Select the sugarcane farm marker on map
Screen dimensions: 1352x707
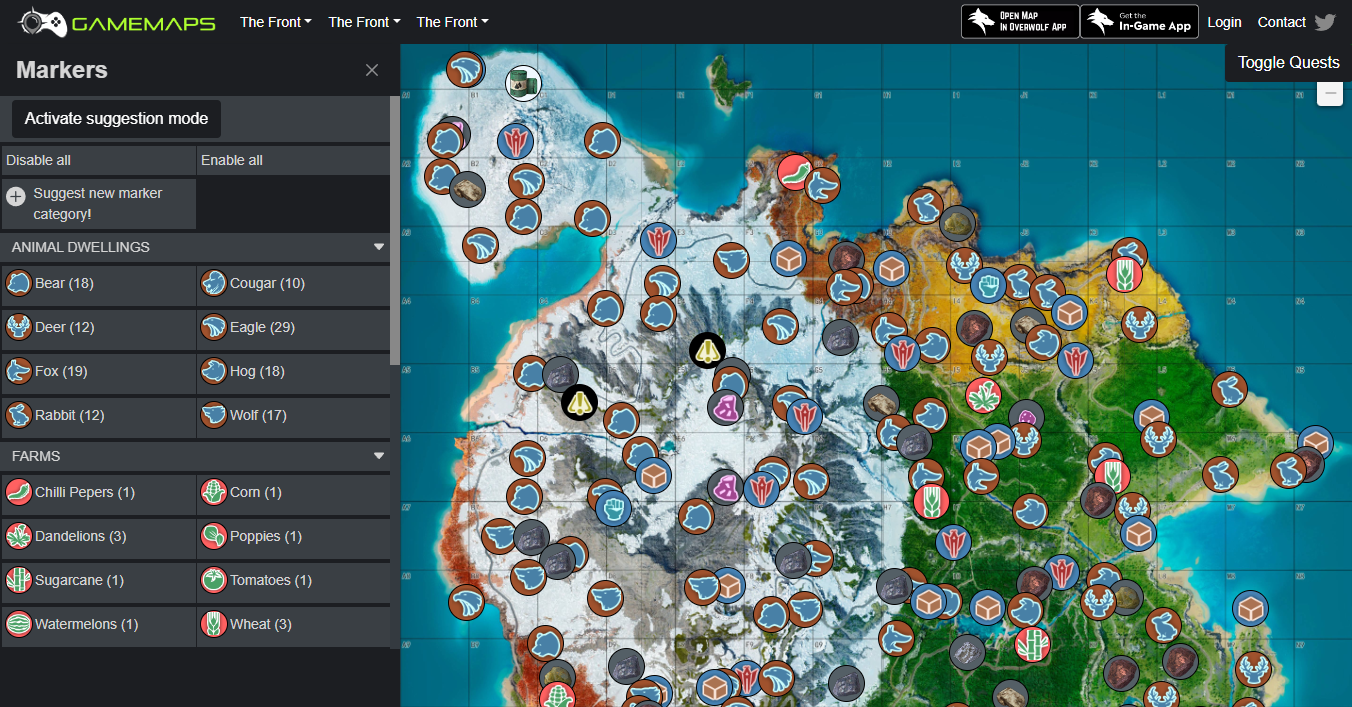(1032, 643)
